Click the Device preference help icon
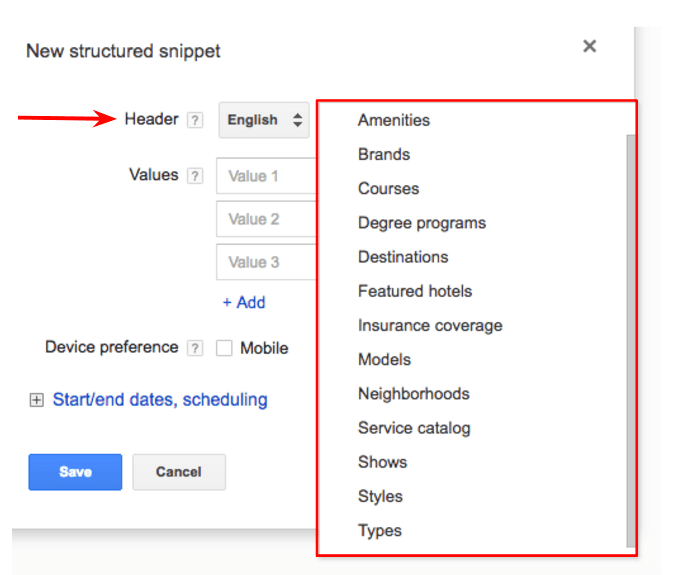 [x=195, y=348]
